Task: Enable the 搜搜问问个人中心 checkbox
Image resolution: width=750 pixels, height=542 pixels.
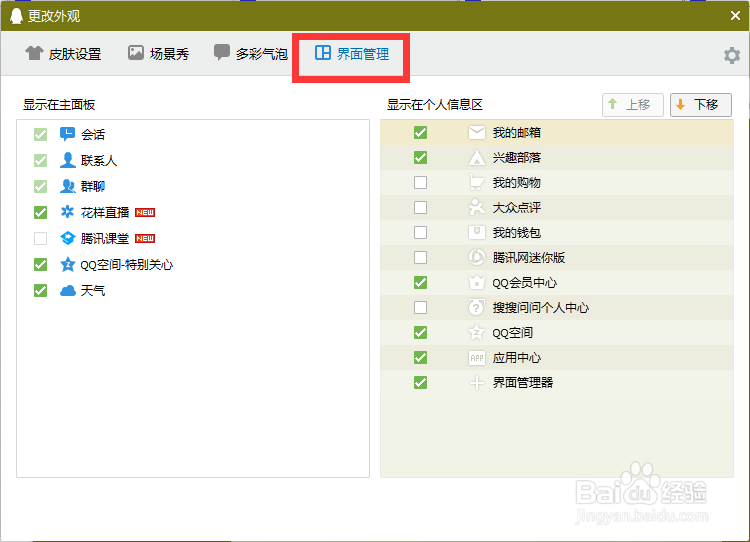Action: click(420, 307)
